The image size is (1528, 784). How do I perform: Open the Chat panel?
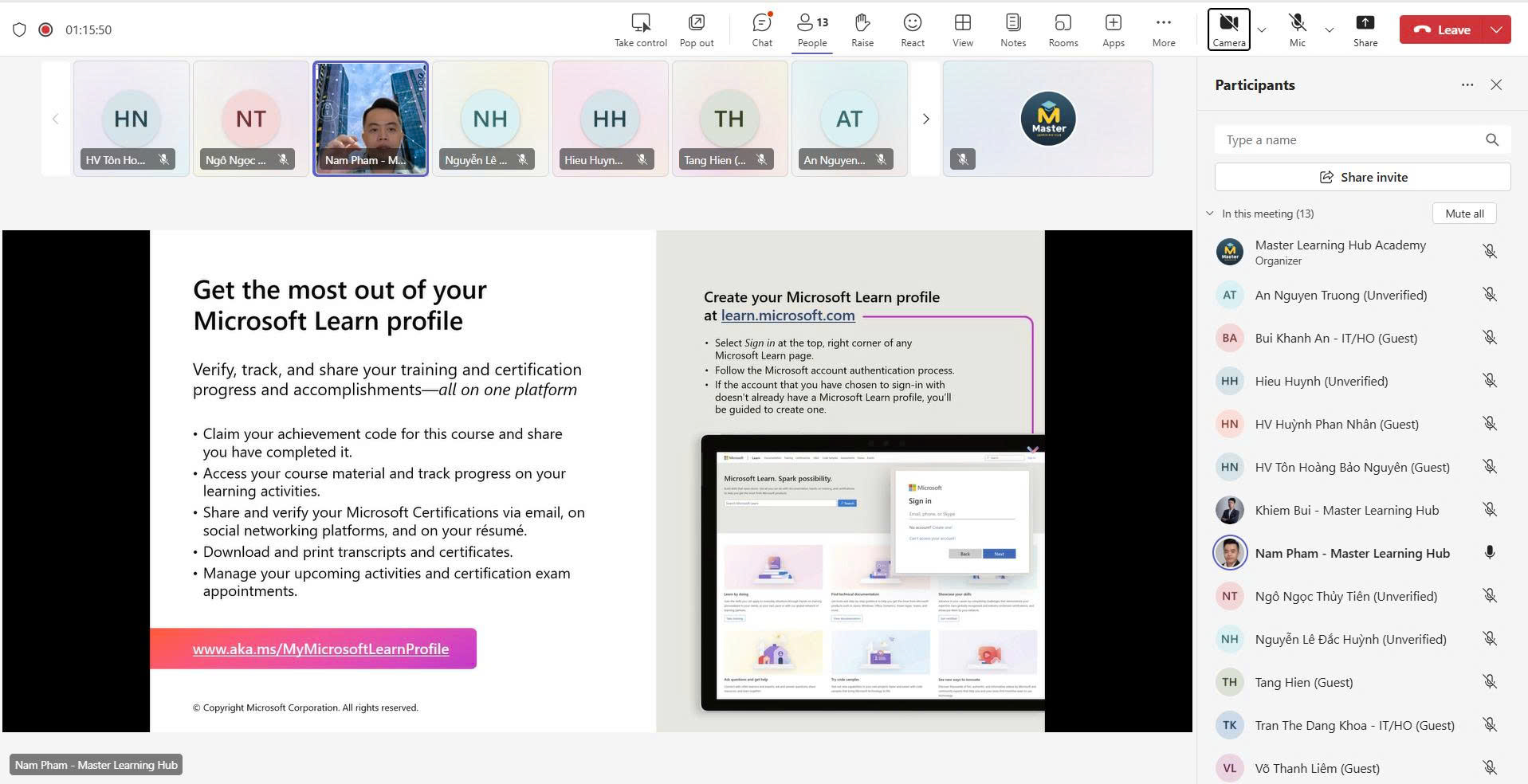(762, 29)
